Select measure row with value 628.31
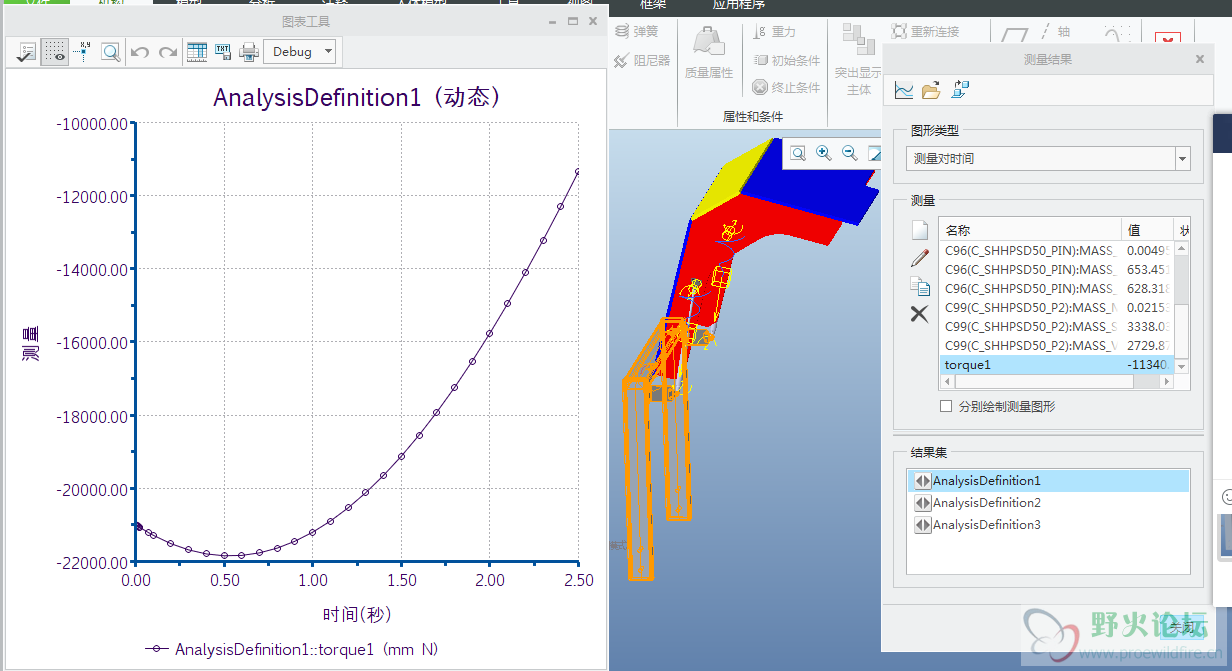1232x671 pixels. [1057, 289]
